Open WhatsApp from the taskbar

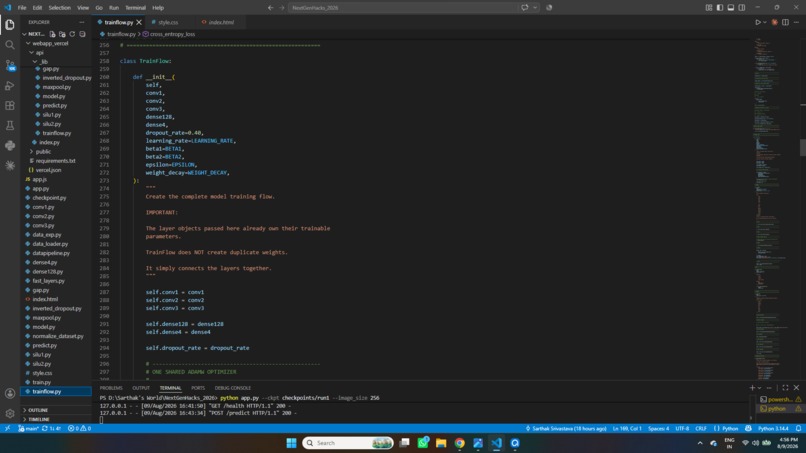point(423,443)
